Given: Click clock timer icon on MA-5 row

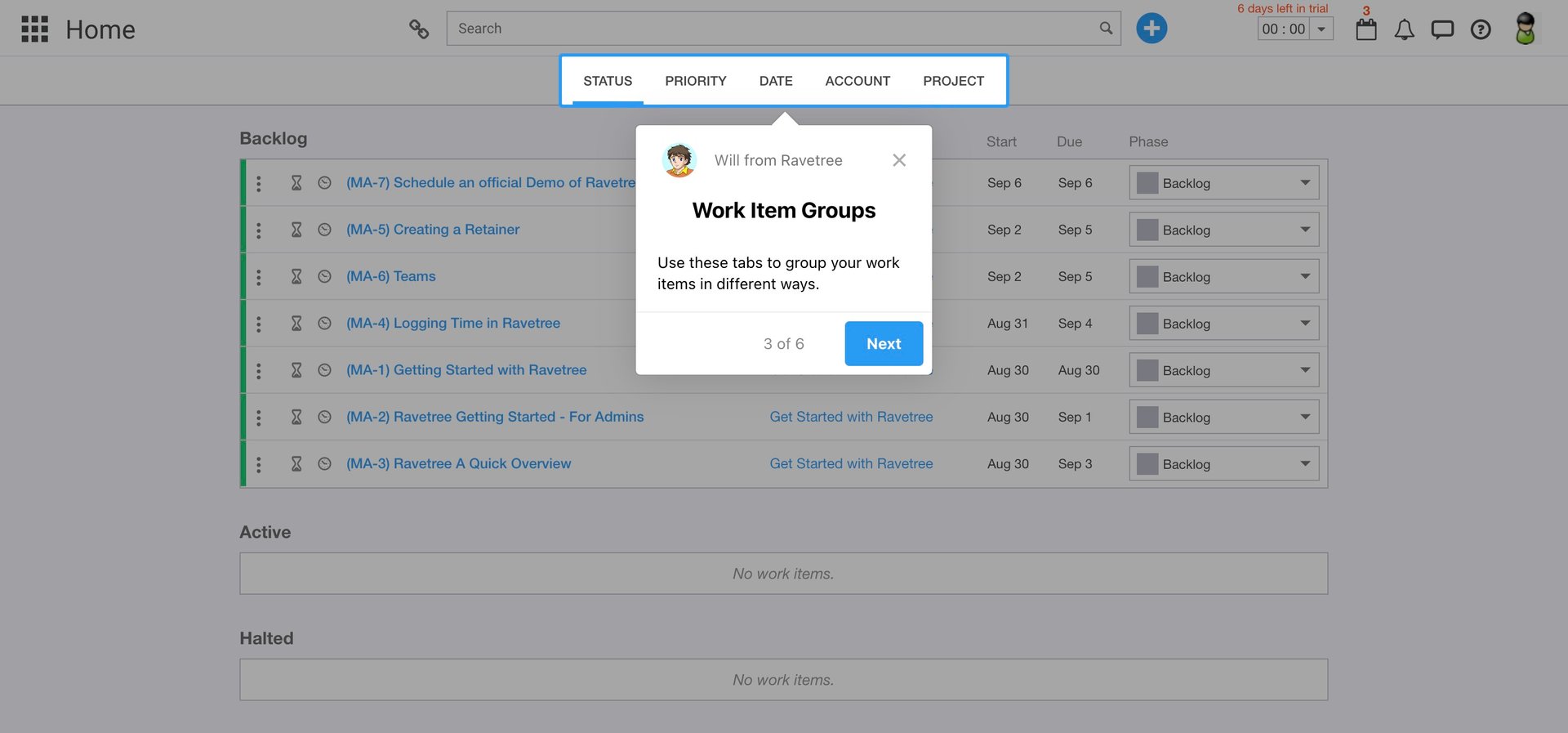Looking at the screenshot, I should pos(324,230).
